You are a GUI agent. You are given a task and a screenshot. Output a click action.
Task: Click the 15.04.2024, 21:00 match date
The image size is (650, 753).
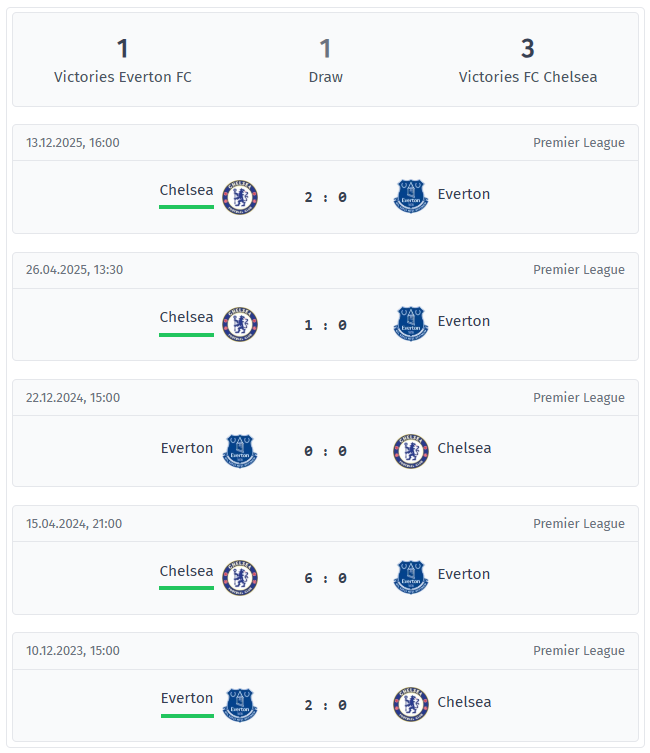[72, 523]
